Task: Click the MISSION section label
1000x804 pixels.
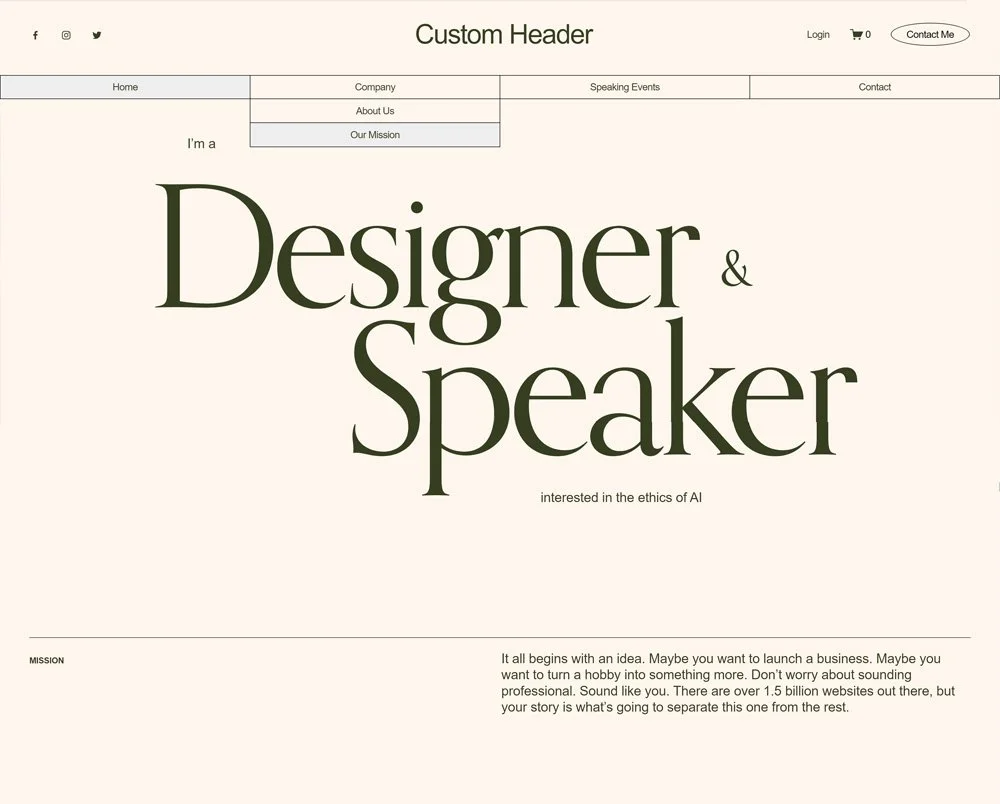Action: coord(46,660)
